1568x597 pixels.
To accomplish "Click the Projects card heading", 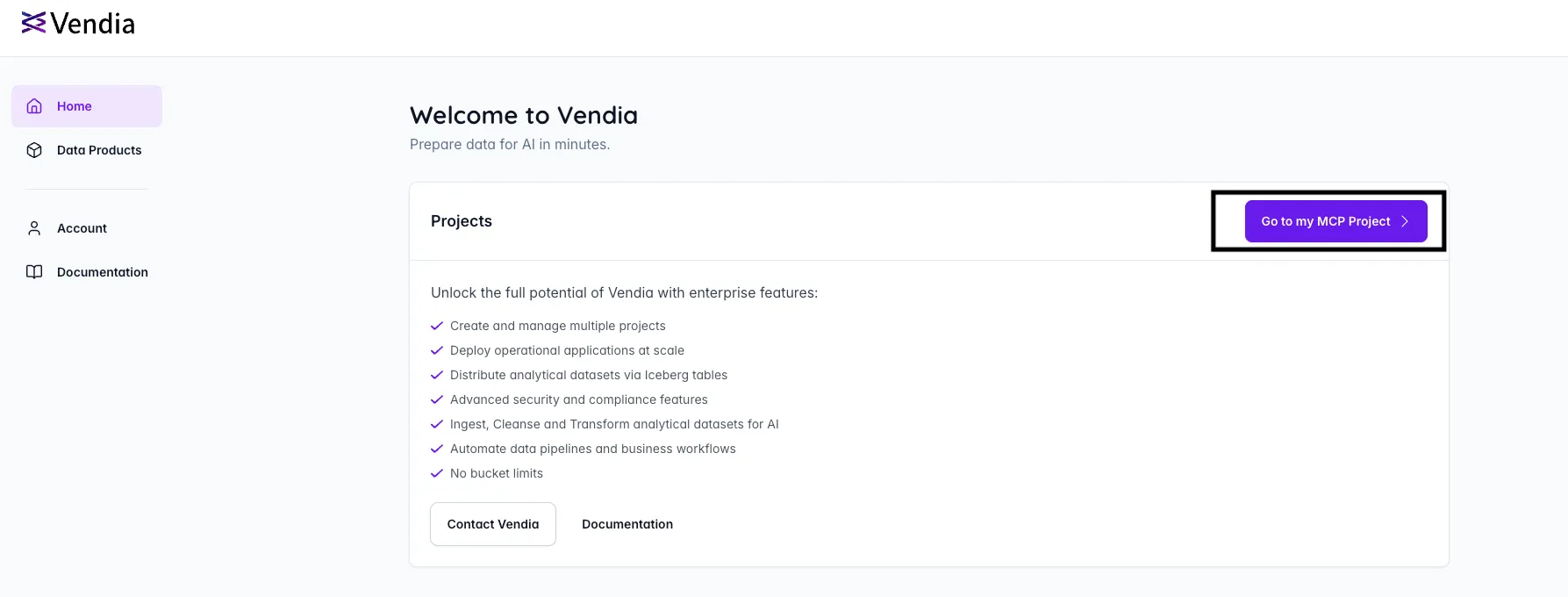I will (462, 221).
